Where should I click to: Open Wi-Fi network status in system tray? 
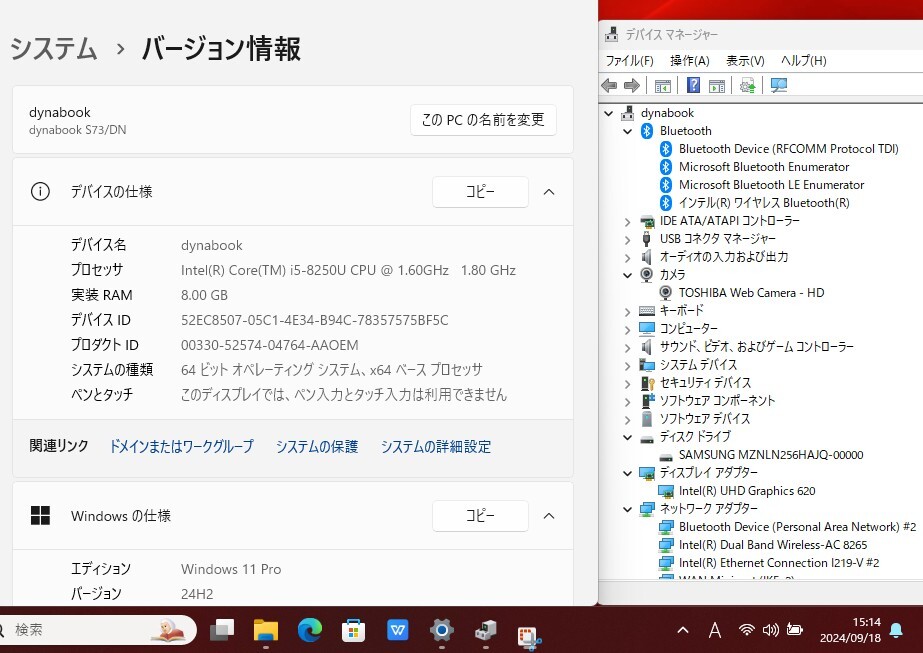[746, 631]
